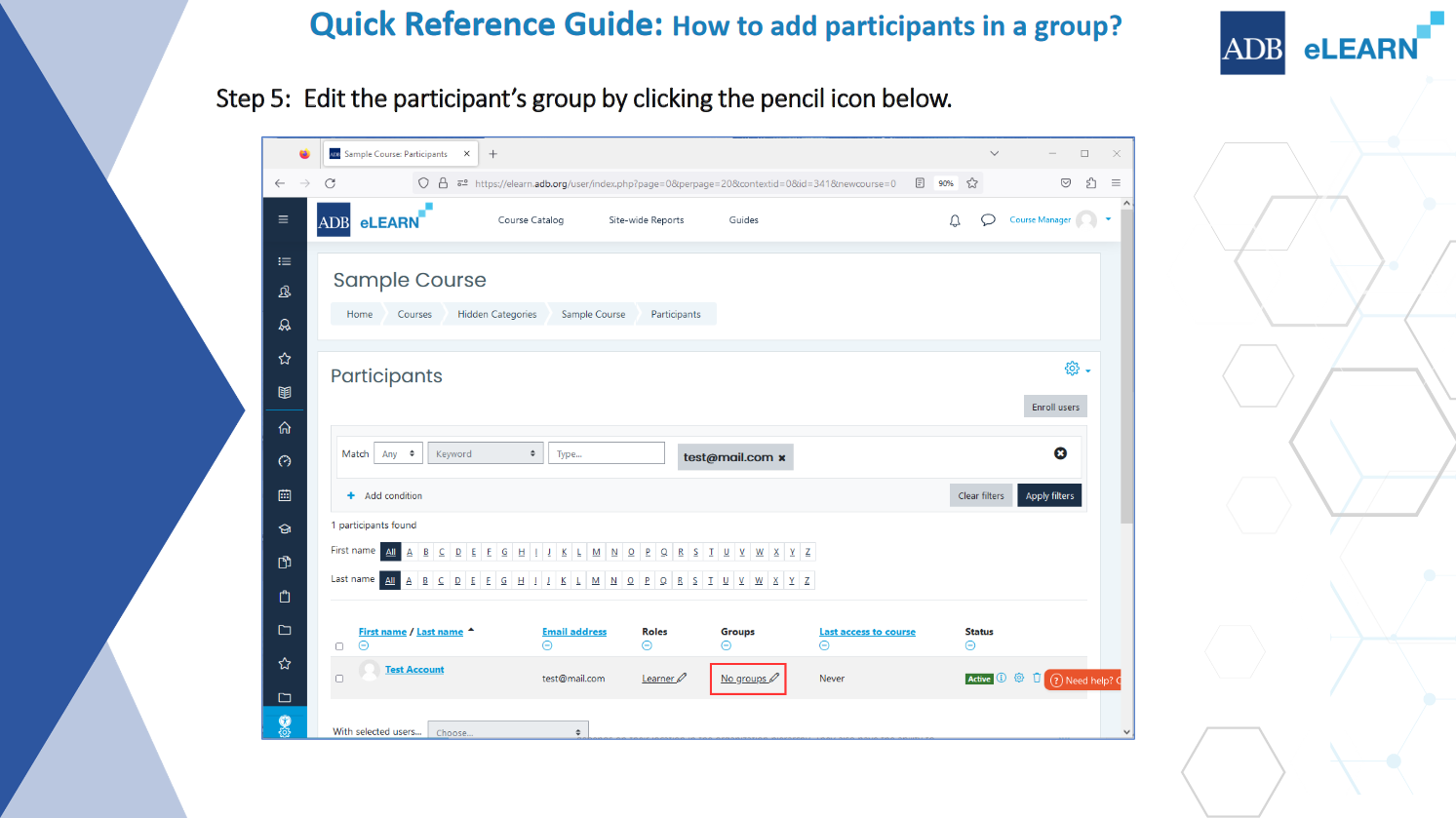1456x818 pixels.
Task: Open the Test Account profile link
Action: click(x=414, y=669)
